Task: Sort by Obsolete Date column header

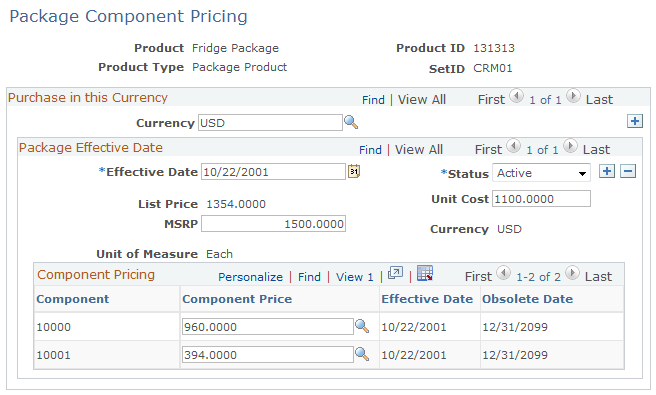Action: (x=528, y=299)
